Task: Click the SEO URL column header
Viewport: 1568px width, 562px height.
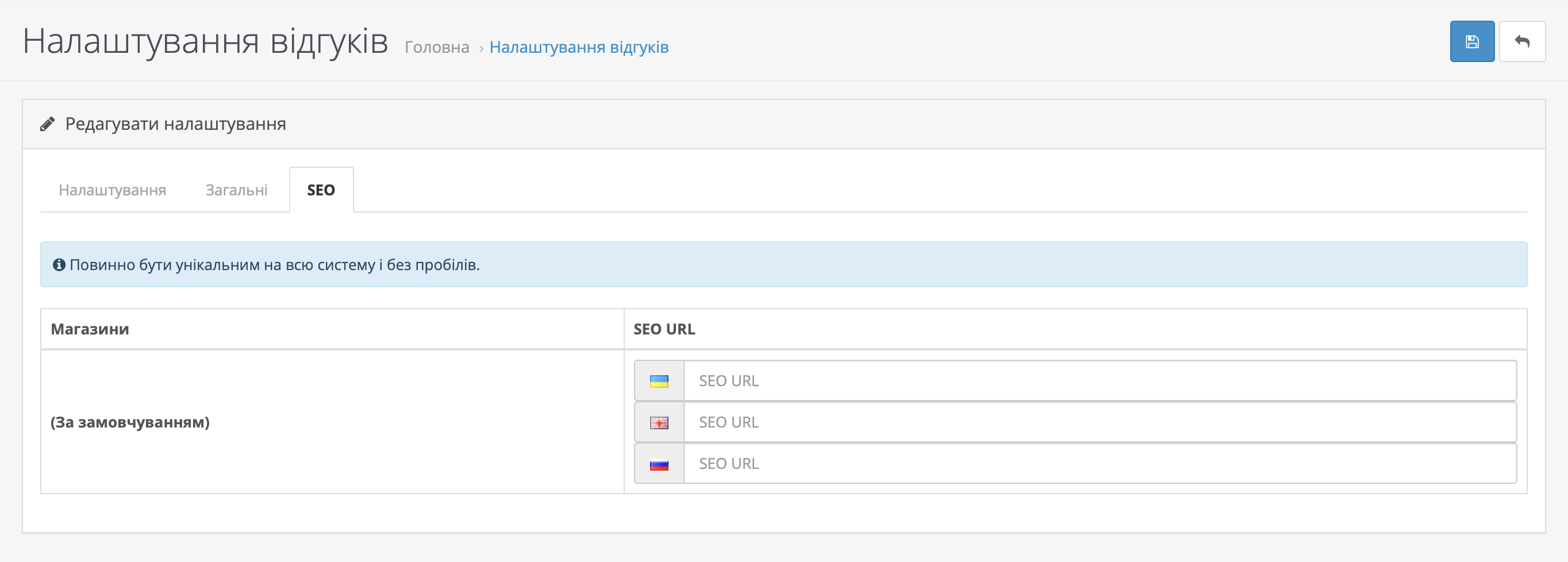Action: [x=664, y=329]
